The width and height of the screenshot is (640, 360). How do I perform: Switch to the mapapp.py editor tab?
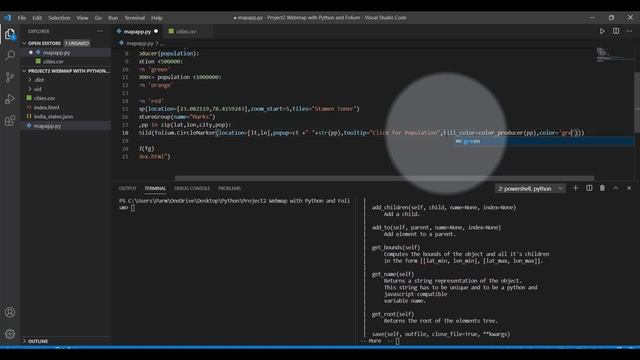(x=137, y=31)
